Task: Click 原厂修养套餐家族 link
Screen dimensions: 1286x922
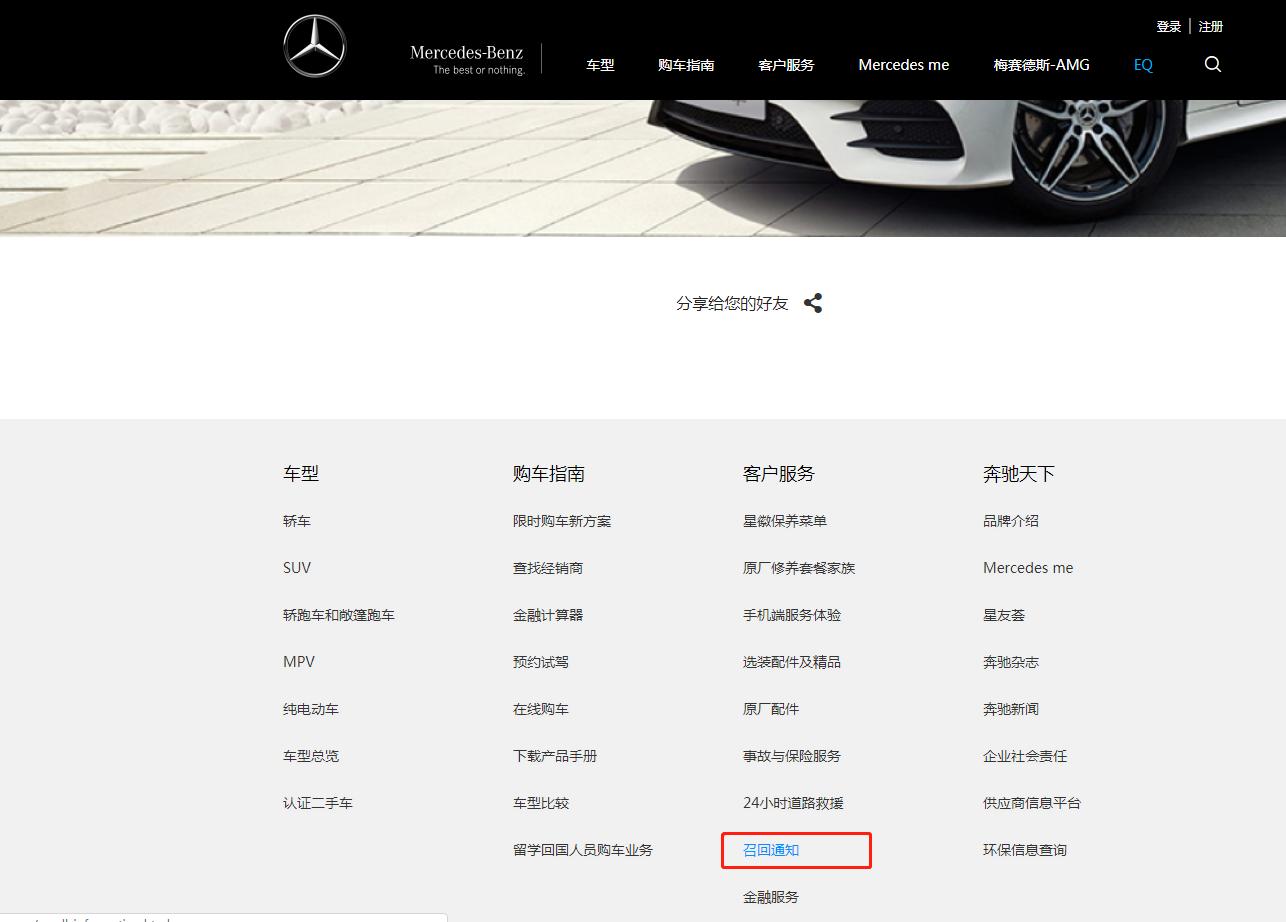Action: pyautogui.click(x=799, y=568)
